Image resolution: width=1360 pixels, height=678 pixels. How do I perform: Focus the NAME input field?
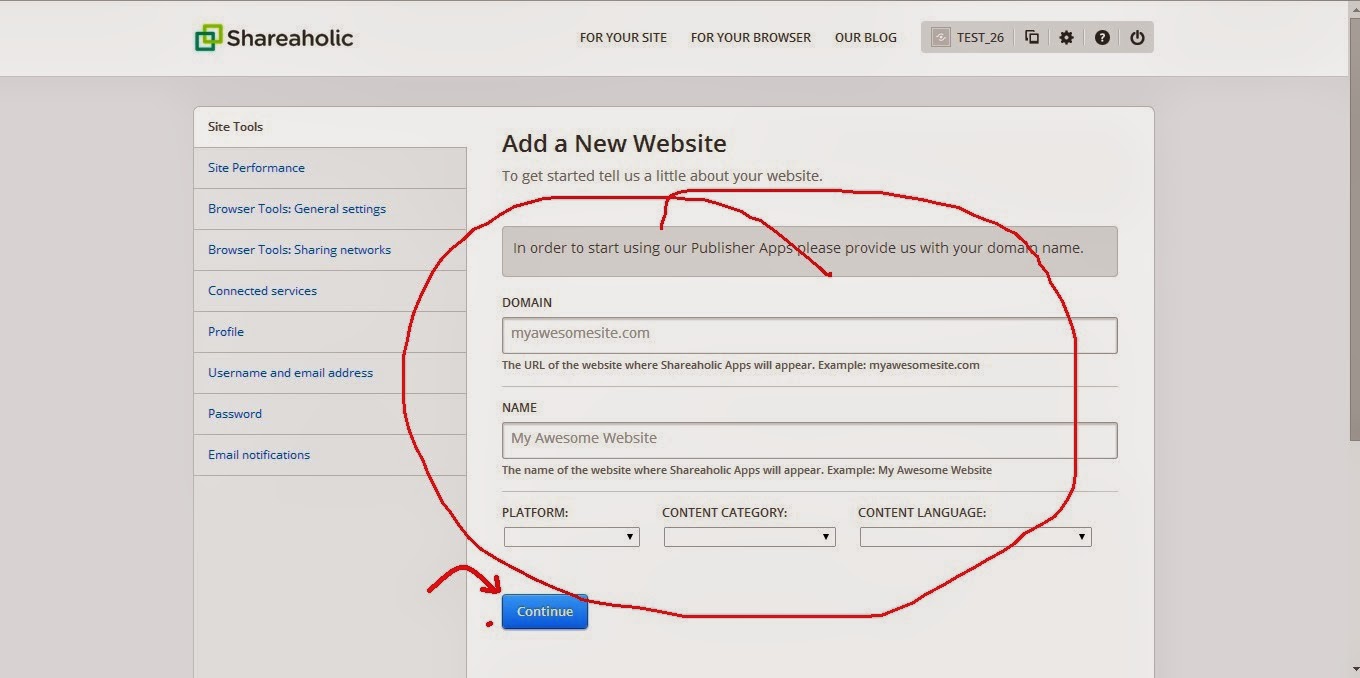(809, 440)
